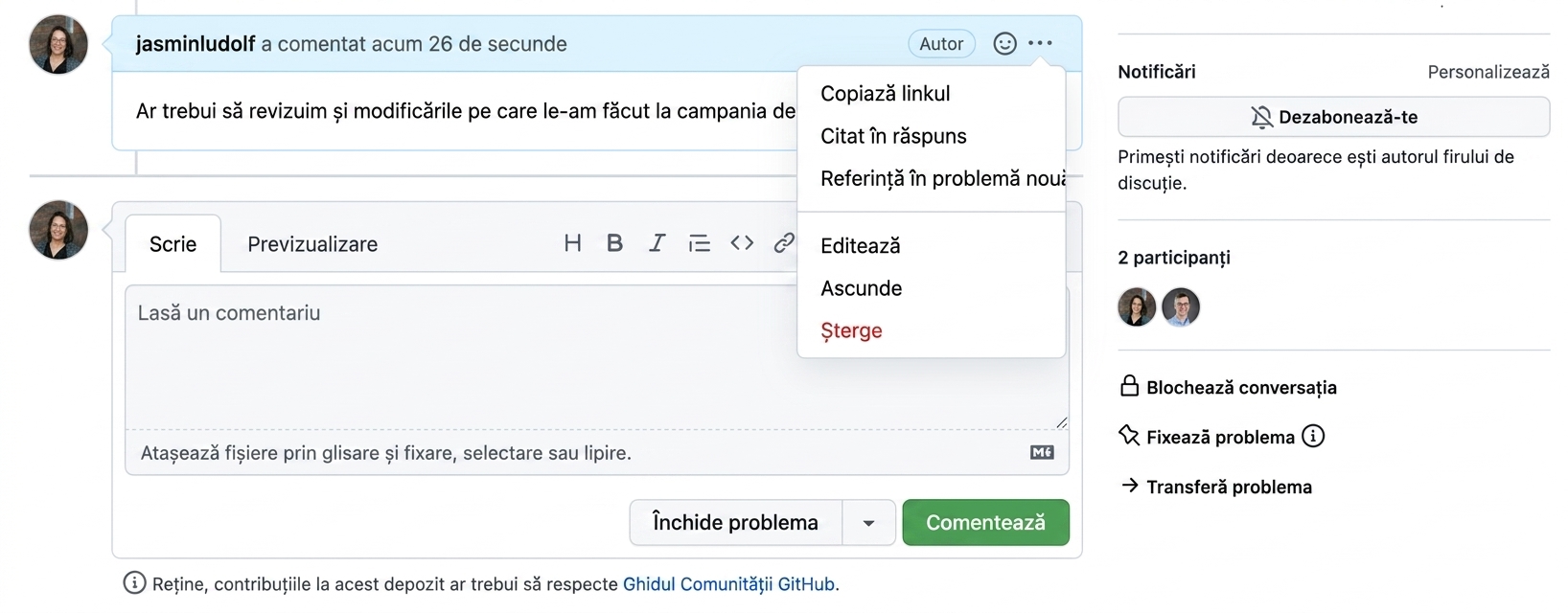
Task: Click into the Lasă un comentariu field
Action: pyautogui.click(x=597, y=357)
